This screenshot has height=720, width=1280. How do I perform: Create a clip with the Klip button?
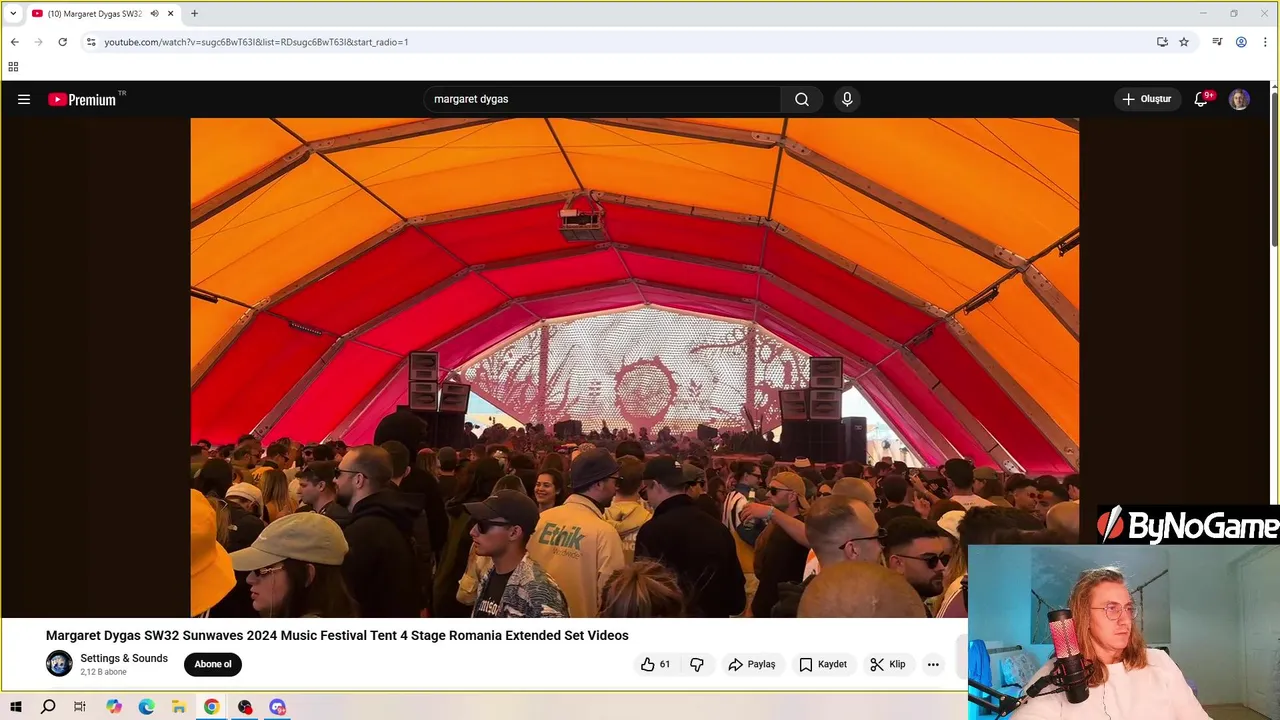tap(888, 664)
